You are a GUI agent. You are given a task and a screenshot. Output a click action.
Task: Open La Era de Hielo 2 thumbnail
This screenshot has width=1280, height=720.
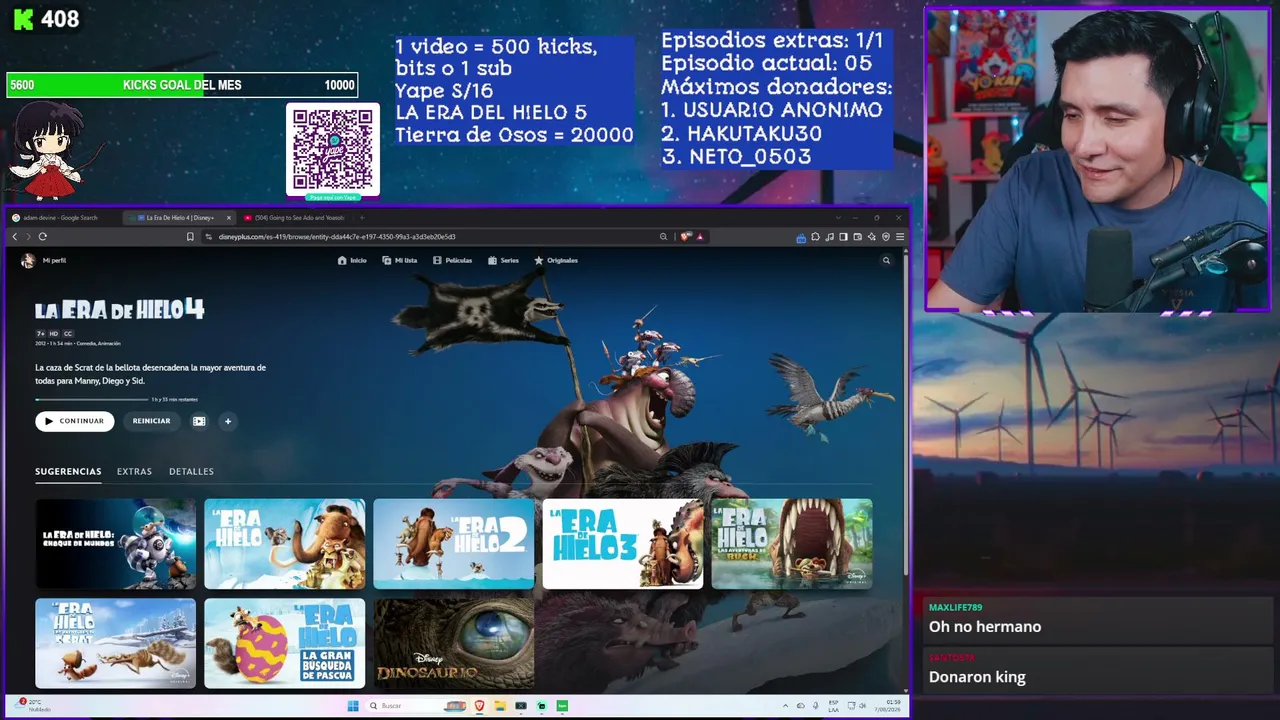pyautogui.click(x=454, y=544)
